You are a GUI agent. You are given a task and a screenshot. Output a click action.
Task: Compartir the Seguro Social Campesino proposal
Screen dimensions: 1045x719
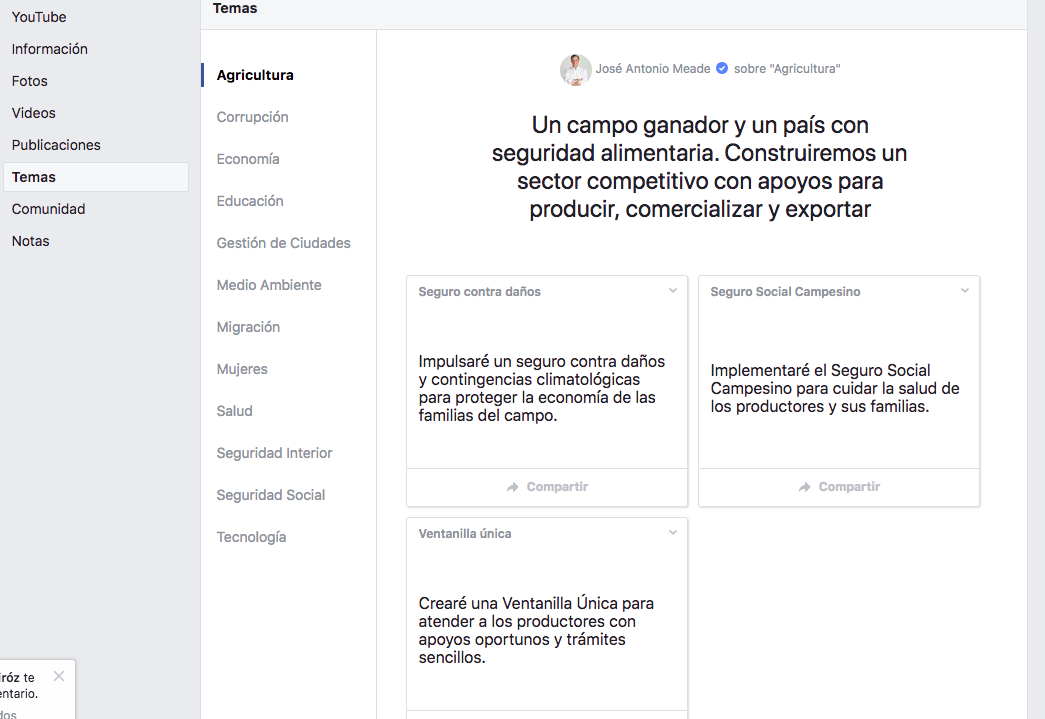[839, 486]
